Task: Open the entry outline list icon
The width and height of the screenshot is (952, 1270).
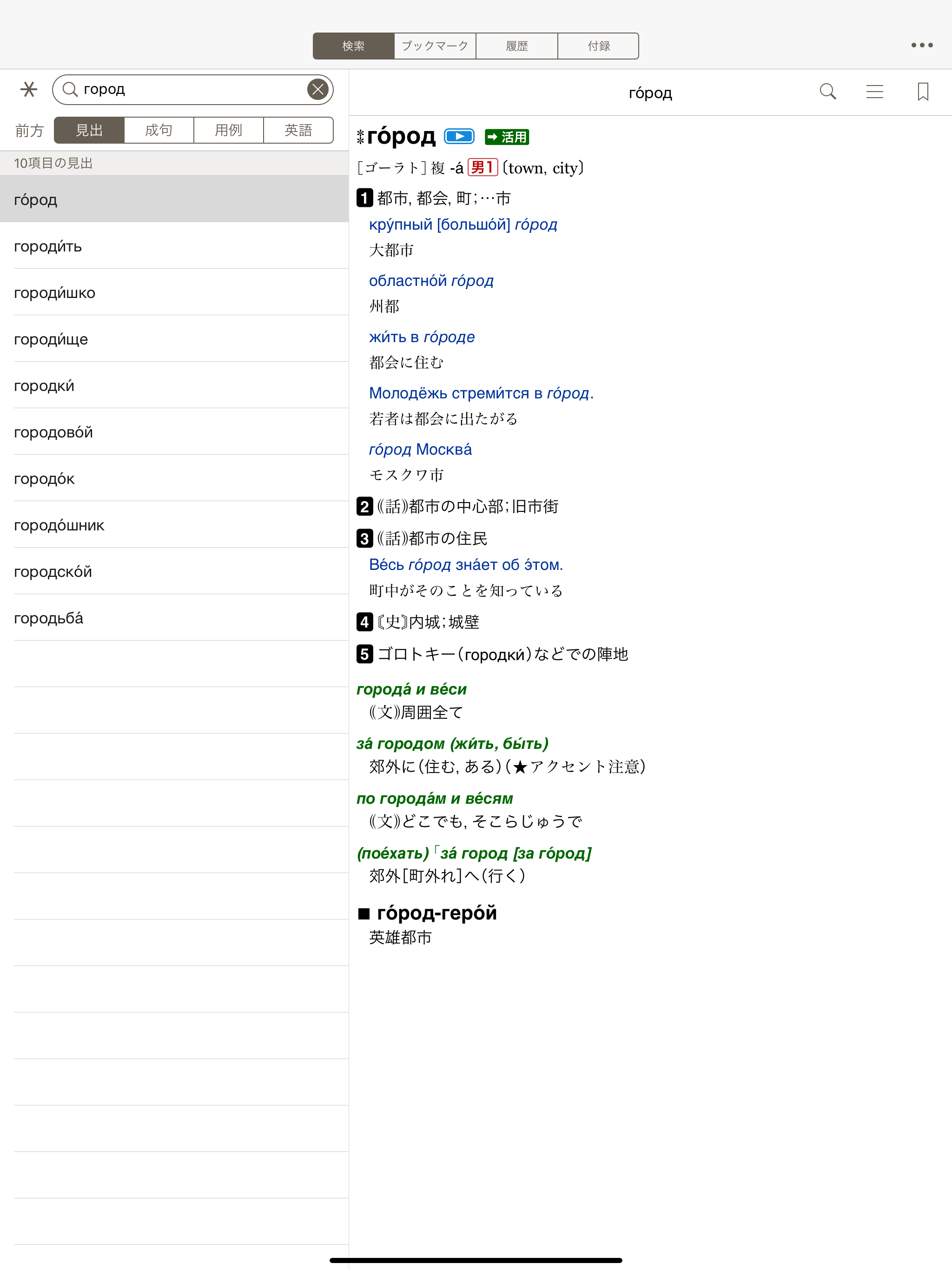Action: tap(874, 92)
